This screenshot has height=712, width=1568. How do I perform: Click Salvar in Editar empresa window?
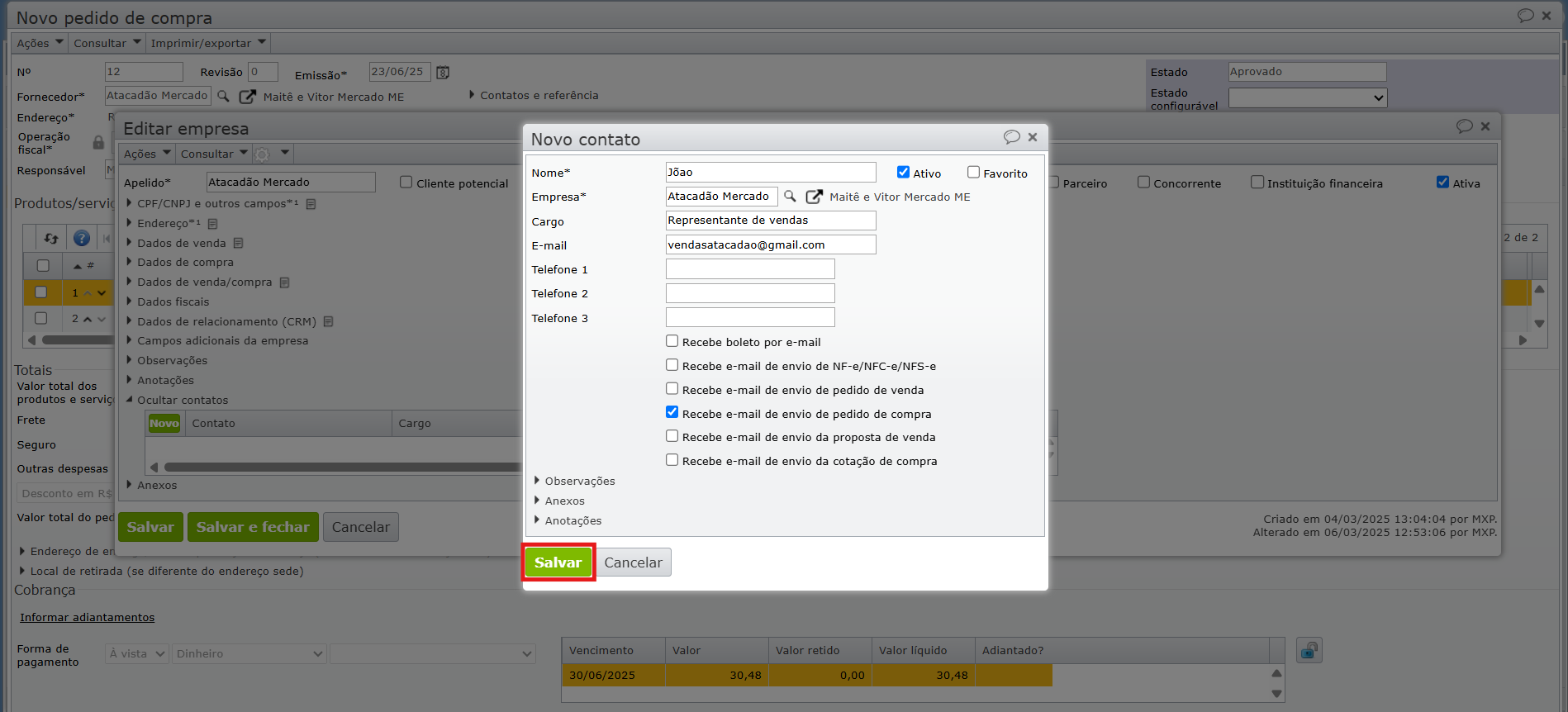tap(150, 527)
